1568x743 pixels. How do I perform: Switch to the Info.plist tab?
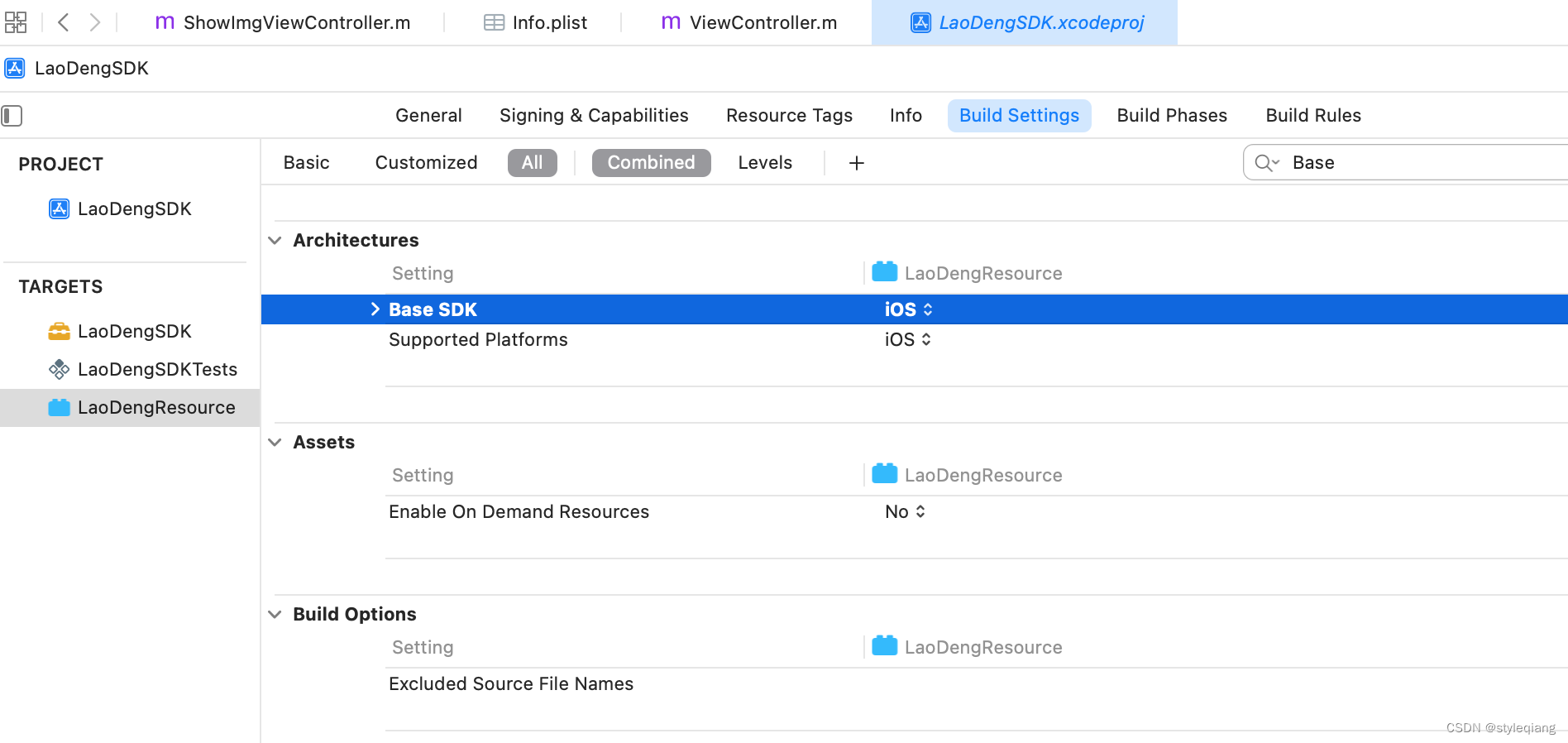tap(535, 22)
